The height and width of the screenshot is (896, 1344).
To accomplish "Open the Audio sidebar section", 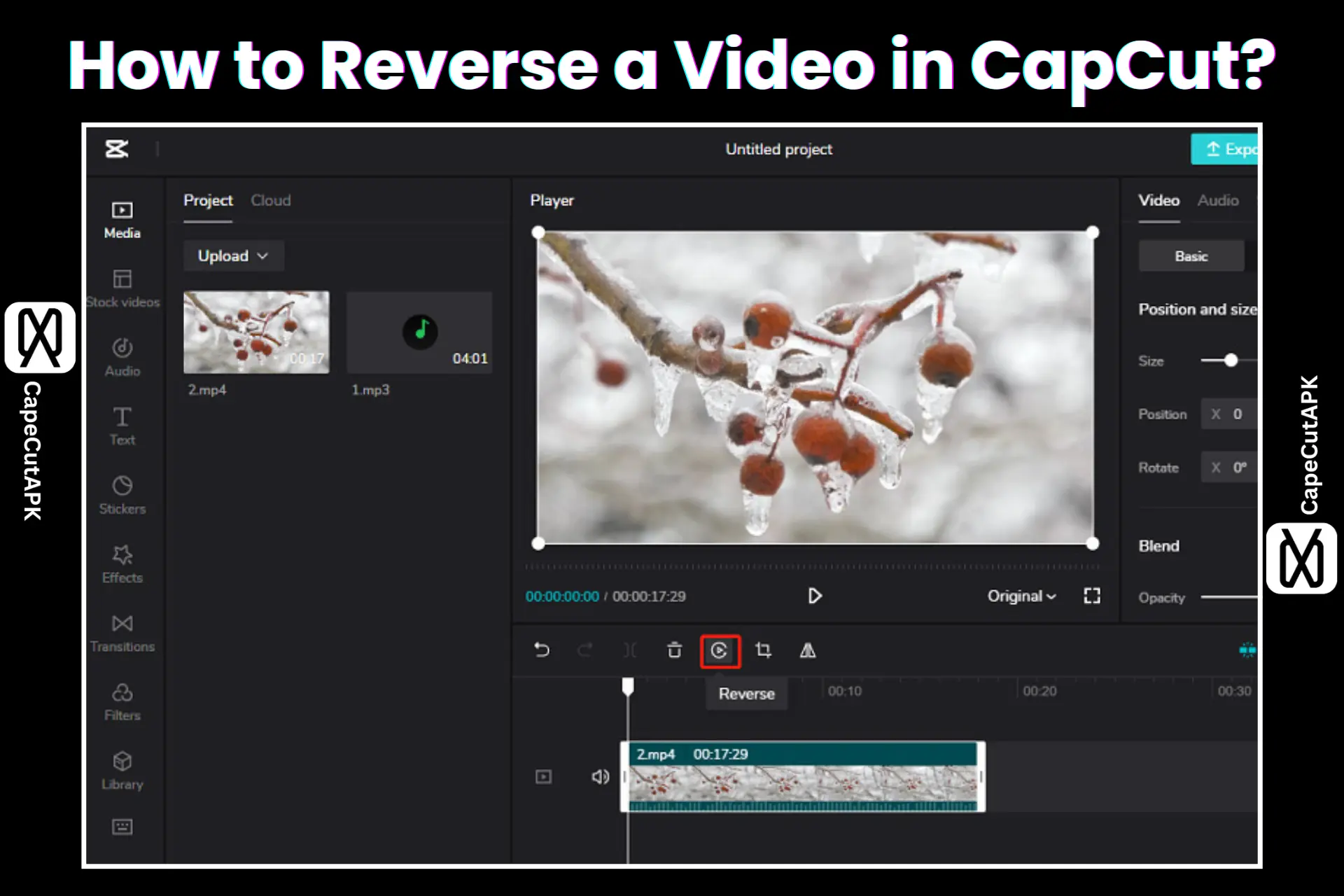I will pos(122,358).
